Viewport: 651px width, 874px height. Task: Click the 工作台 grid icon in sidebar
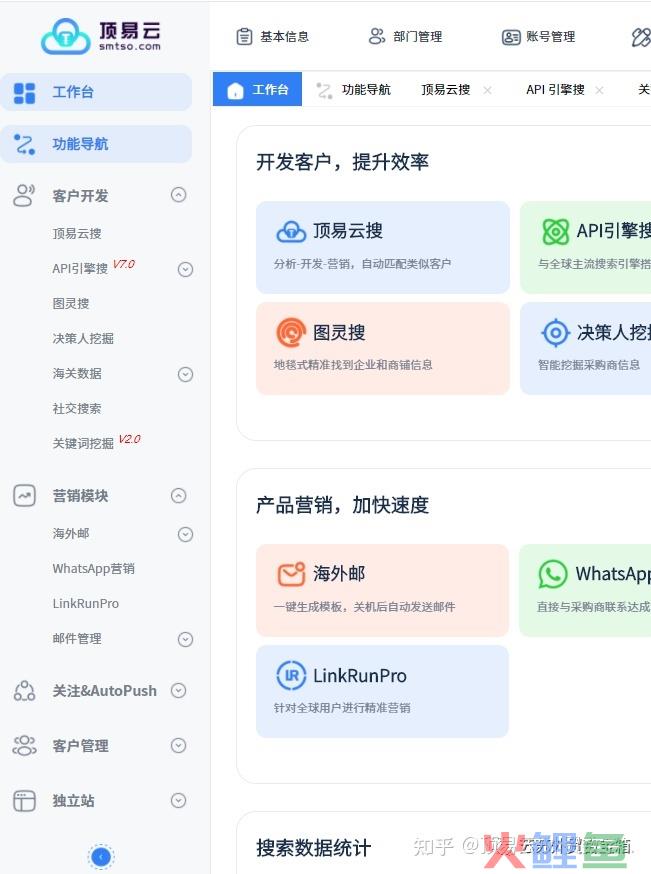[x=25, y=93]
